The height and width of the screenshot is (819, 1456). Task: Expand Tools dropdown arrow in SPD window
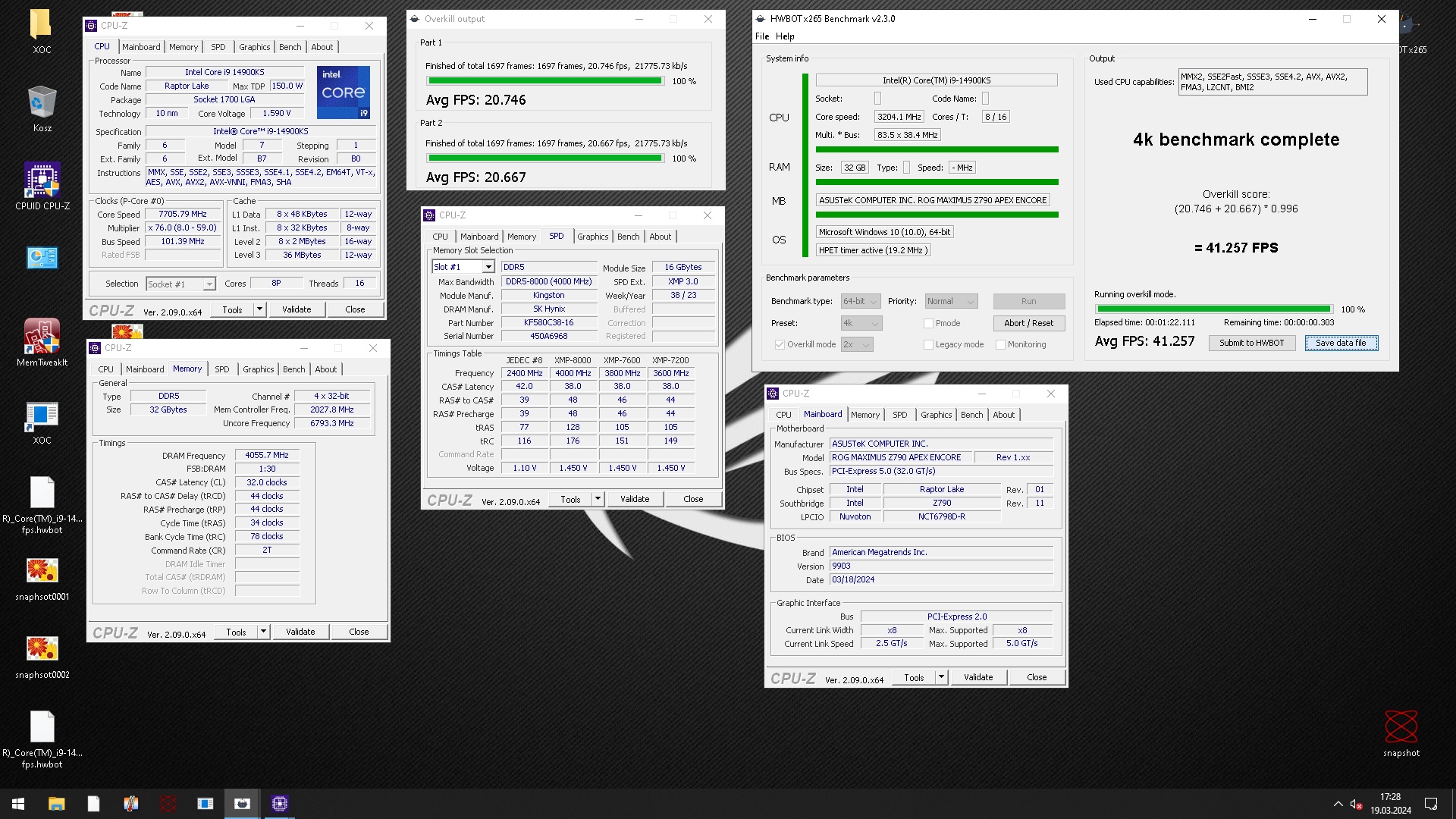pyautogui.click(x=598, y=499)
